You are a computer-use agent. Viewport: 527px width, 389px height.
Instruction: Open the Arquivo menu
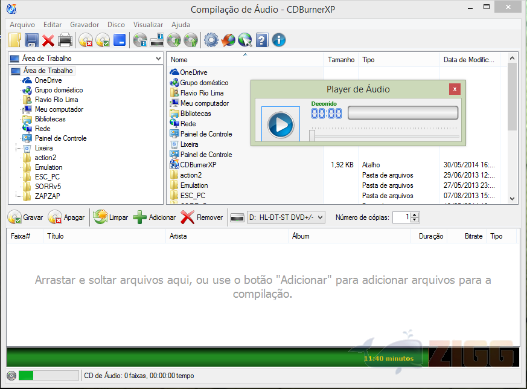coord(22,25)
